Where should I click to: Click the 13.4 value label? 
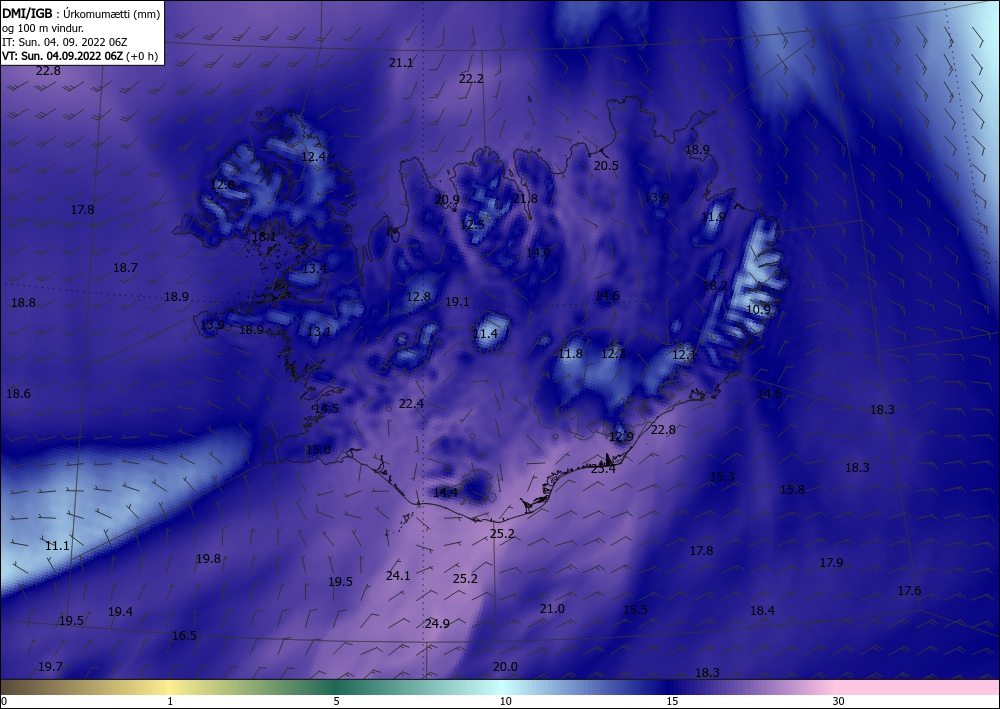pyautogui.click(x=314, y=268)
